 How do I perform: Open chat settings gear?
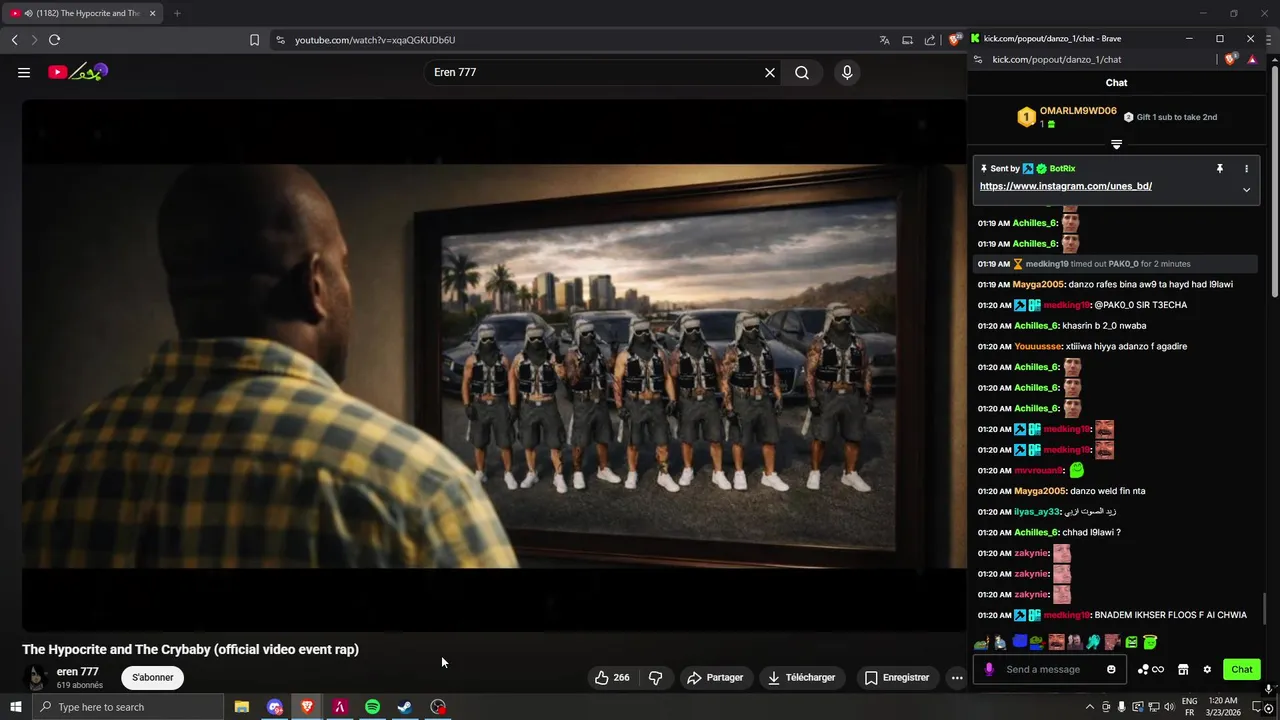point(1207,669)
